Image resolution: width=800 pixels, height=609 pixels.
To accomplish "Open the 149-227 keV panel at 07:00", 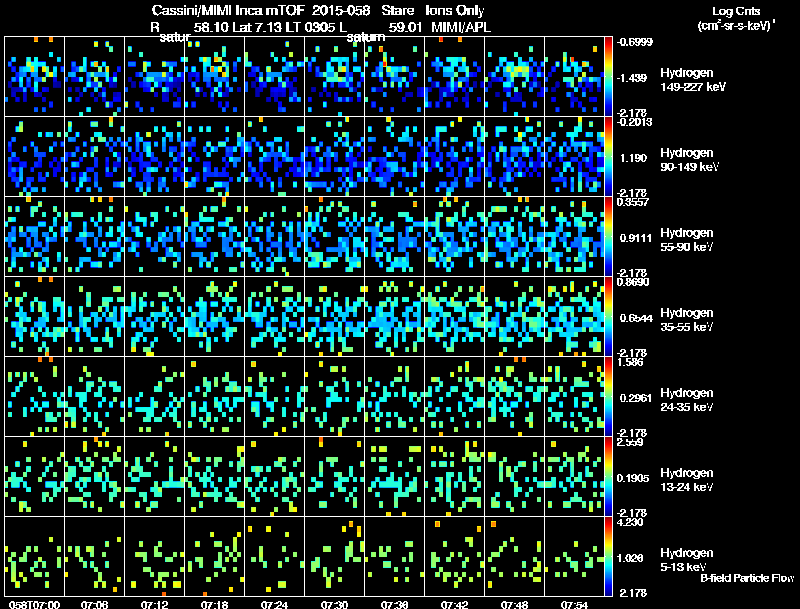I will [35, 76].
